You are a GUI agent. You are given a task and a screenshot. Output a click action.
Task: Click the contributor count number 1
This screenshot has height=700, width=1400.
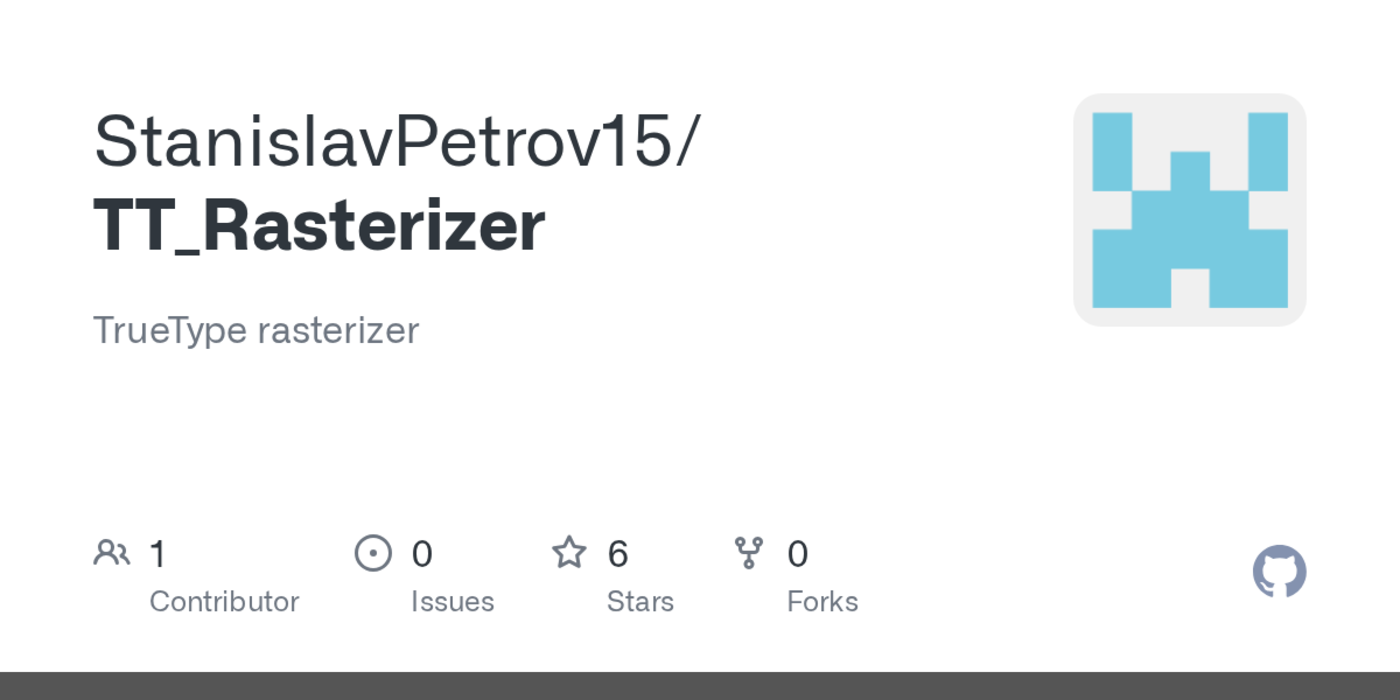(157, 554)
